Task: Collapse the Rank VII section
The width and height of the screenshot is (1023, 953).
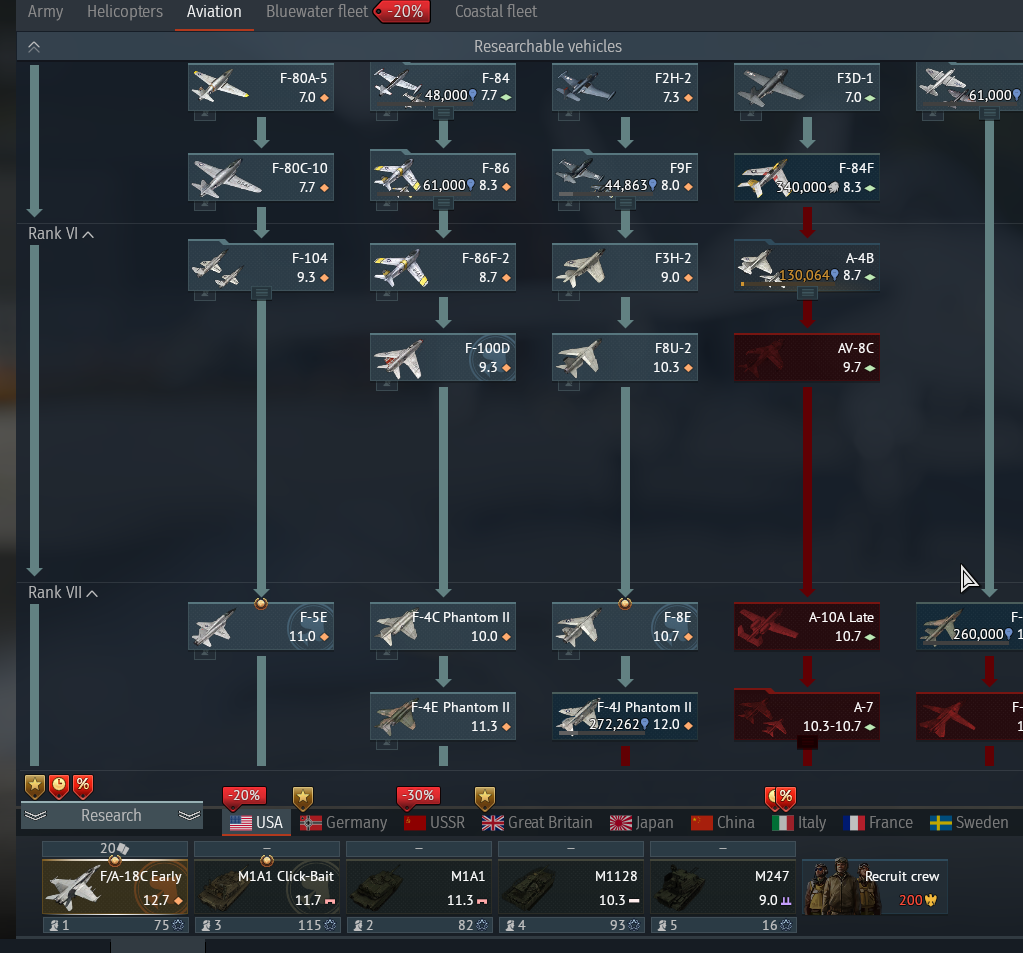Action: click(x=63, y=592)
